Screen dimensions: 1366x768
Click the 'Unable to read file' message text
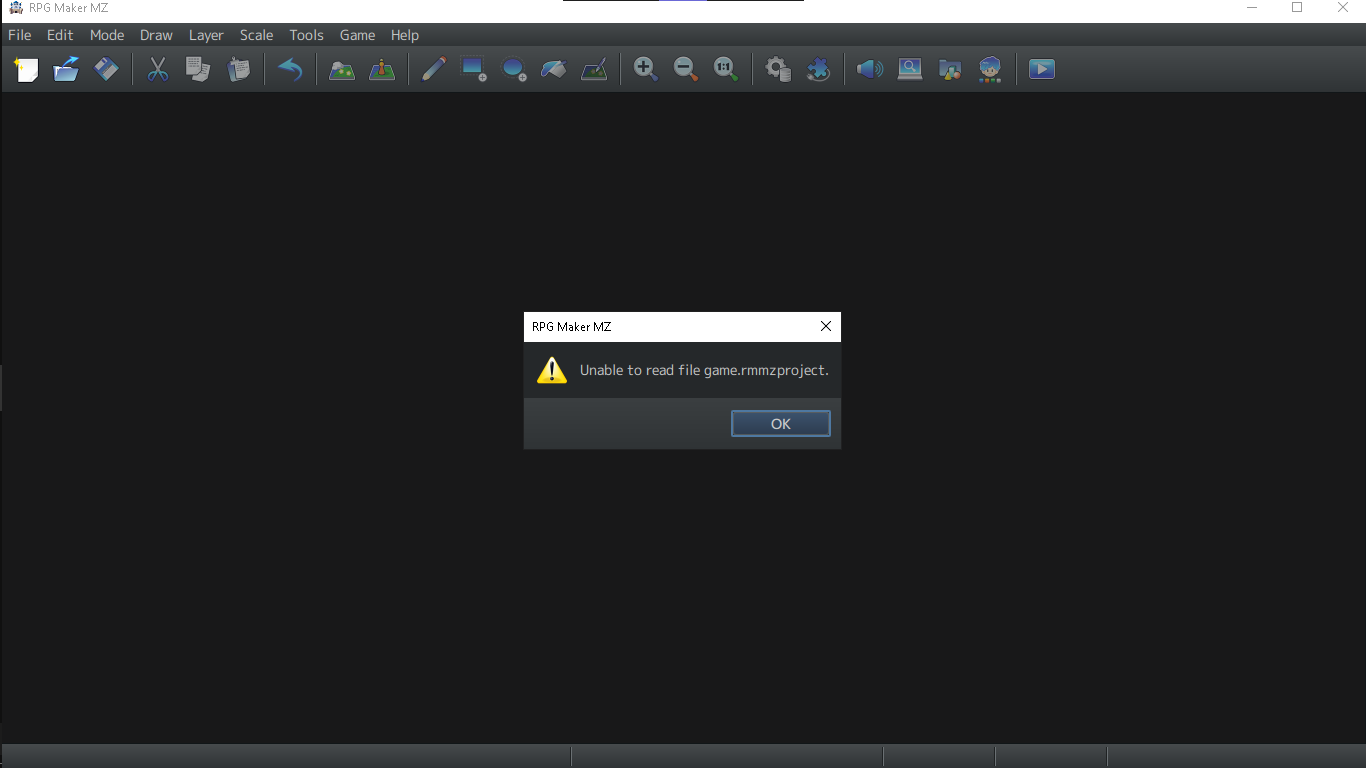tap(704, 370)
